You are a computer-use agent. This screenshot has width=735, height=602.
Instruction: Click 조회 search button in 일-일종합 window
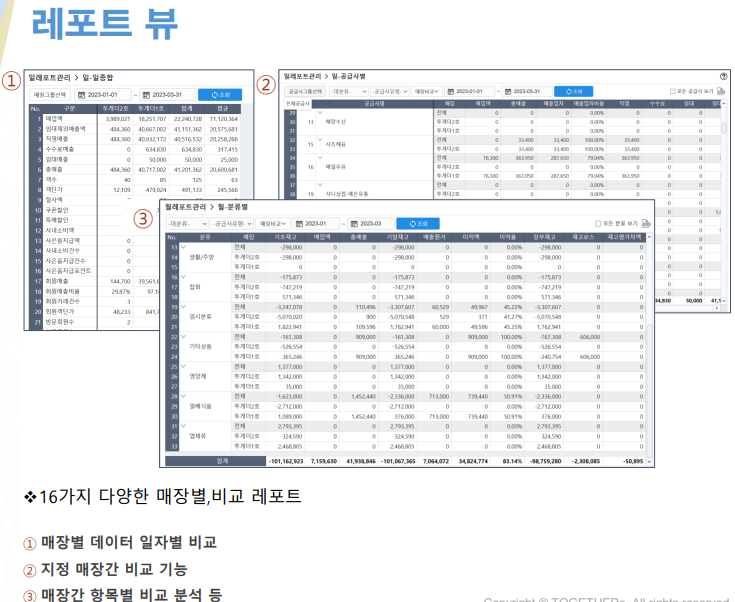(x=220, y=95)
